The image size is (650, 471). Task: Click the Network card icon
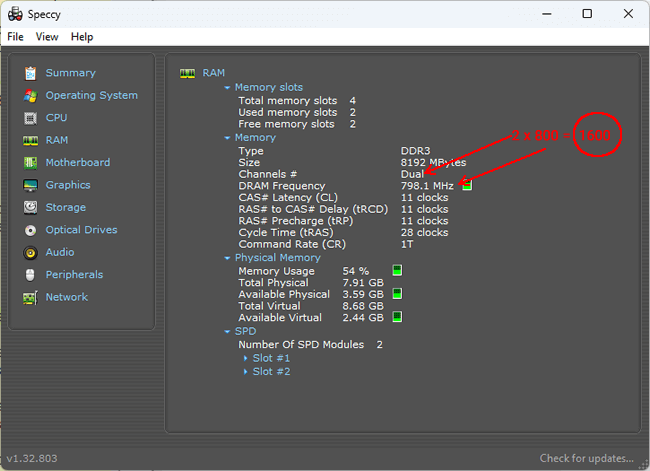(x=30, y=298)
